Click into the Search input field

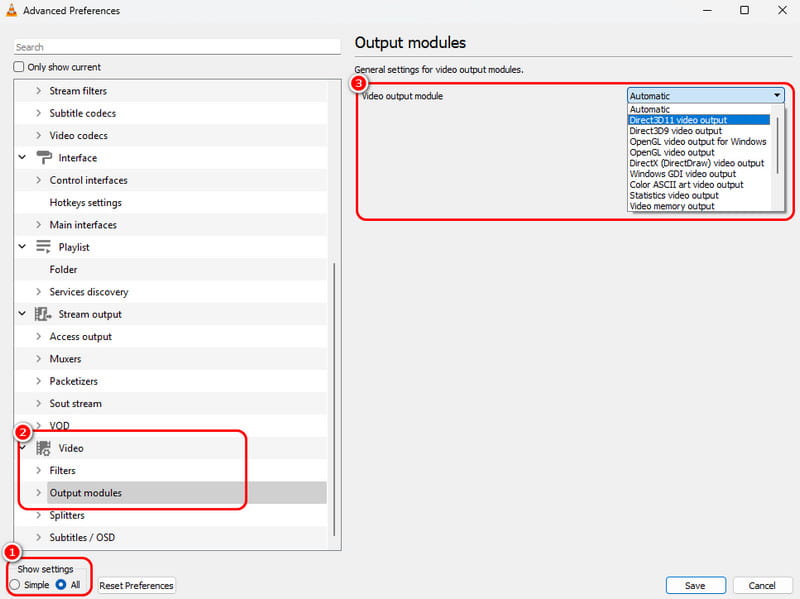[177, 47]
